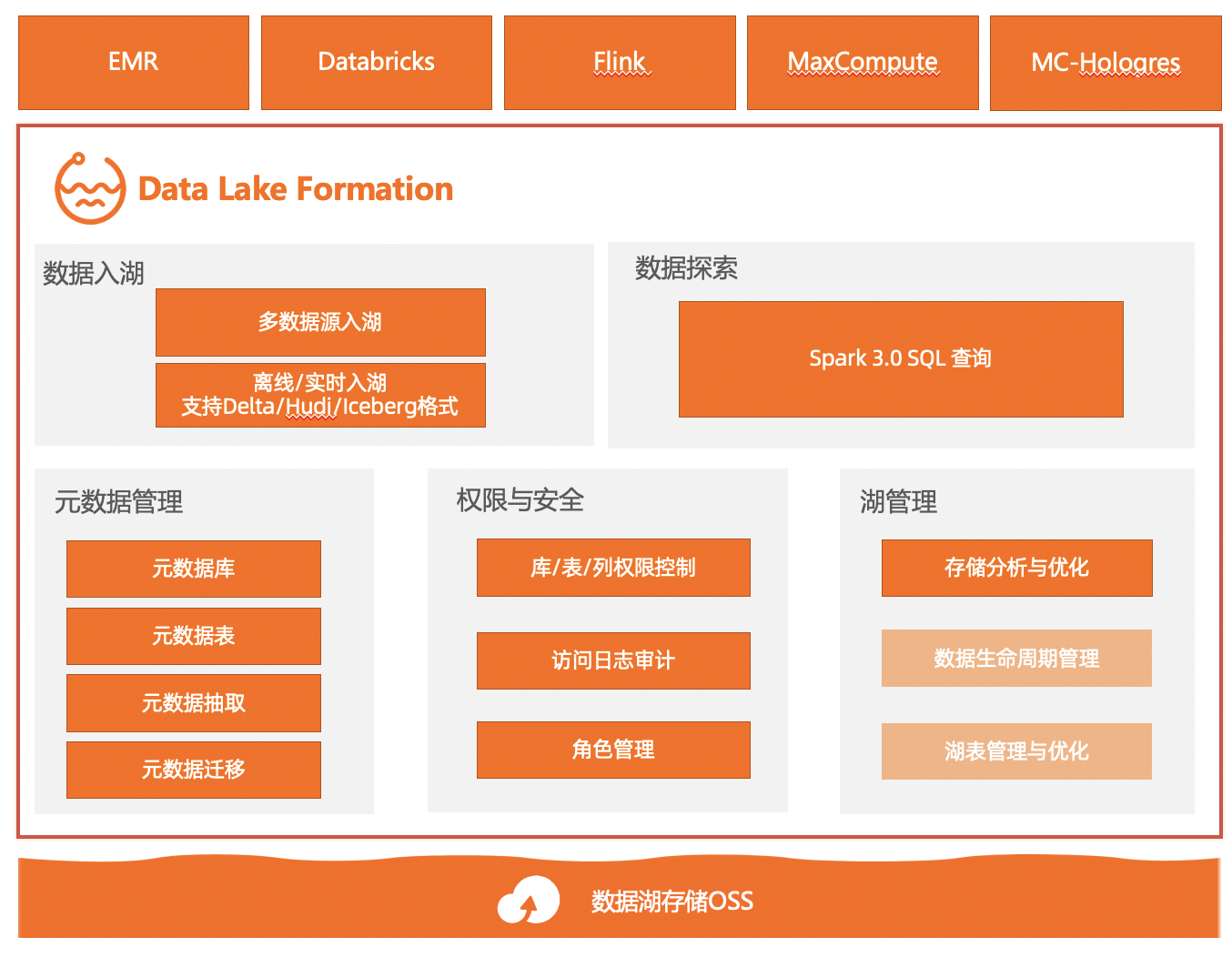
Task: Click the faded 湖表管理与优化 block
Action: pyautogui.click(x=1016, y=751)
